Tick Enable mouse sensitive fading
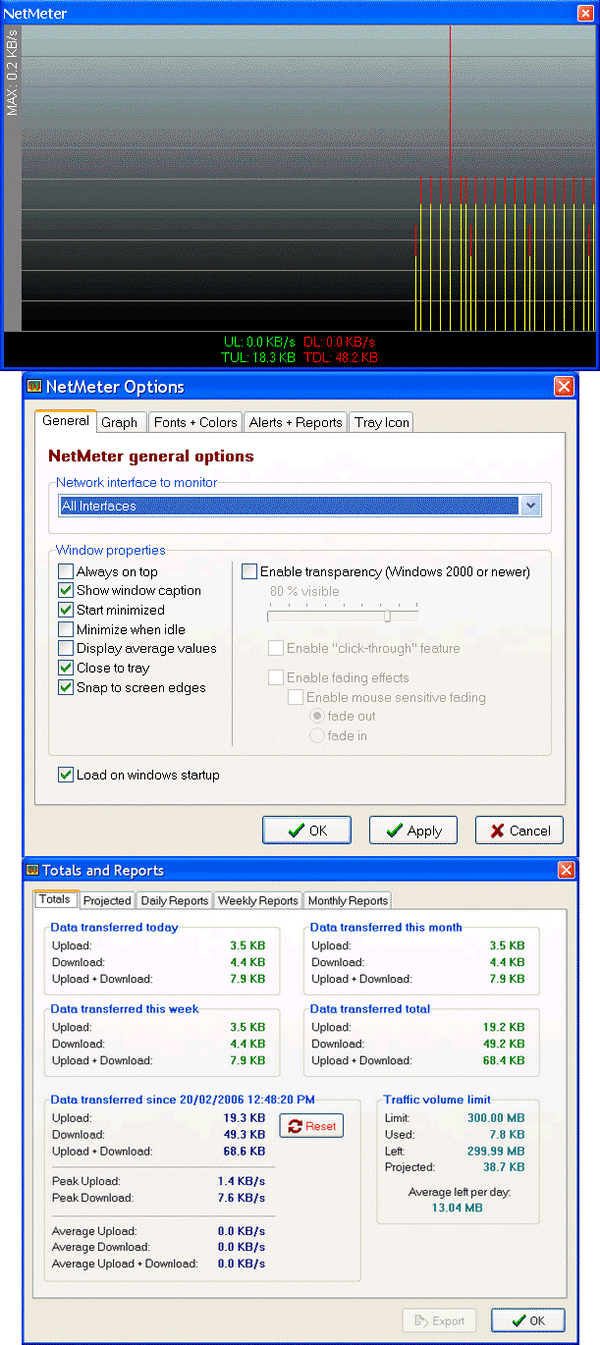This screenshot has height=1345, width=600. click(x=296, y=697)
